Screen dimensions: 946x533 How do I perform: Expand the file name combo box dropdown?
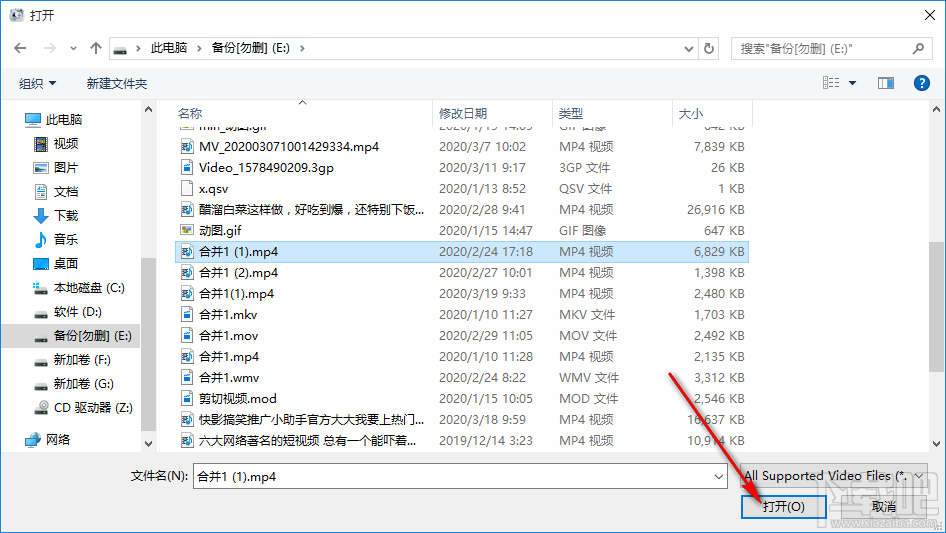point(719,477)
